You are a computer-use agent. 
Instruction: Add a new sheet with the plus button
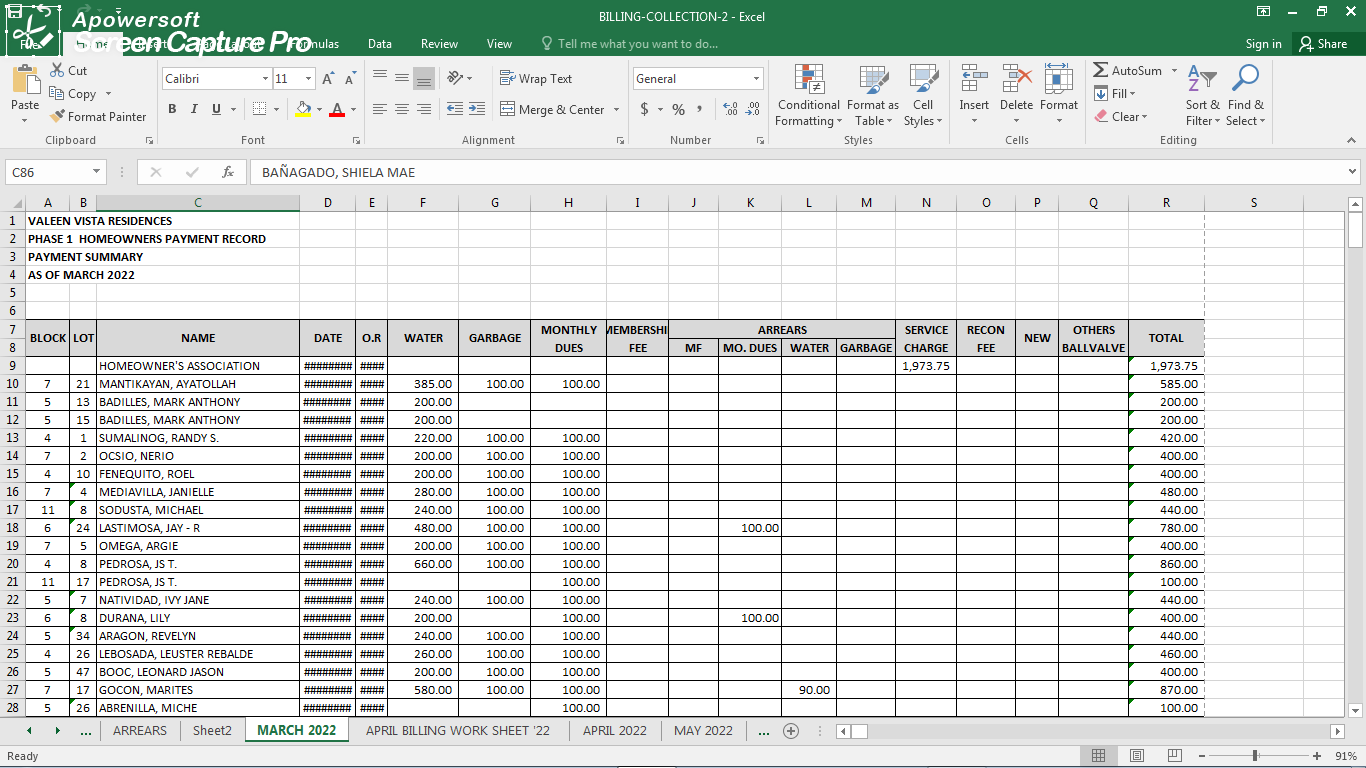791,731
